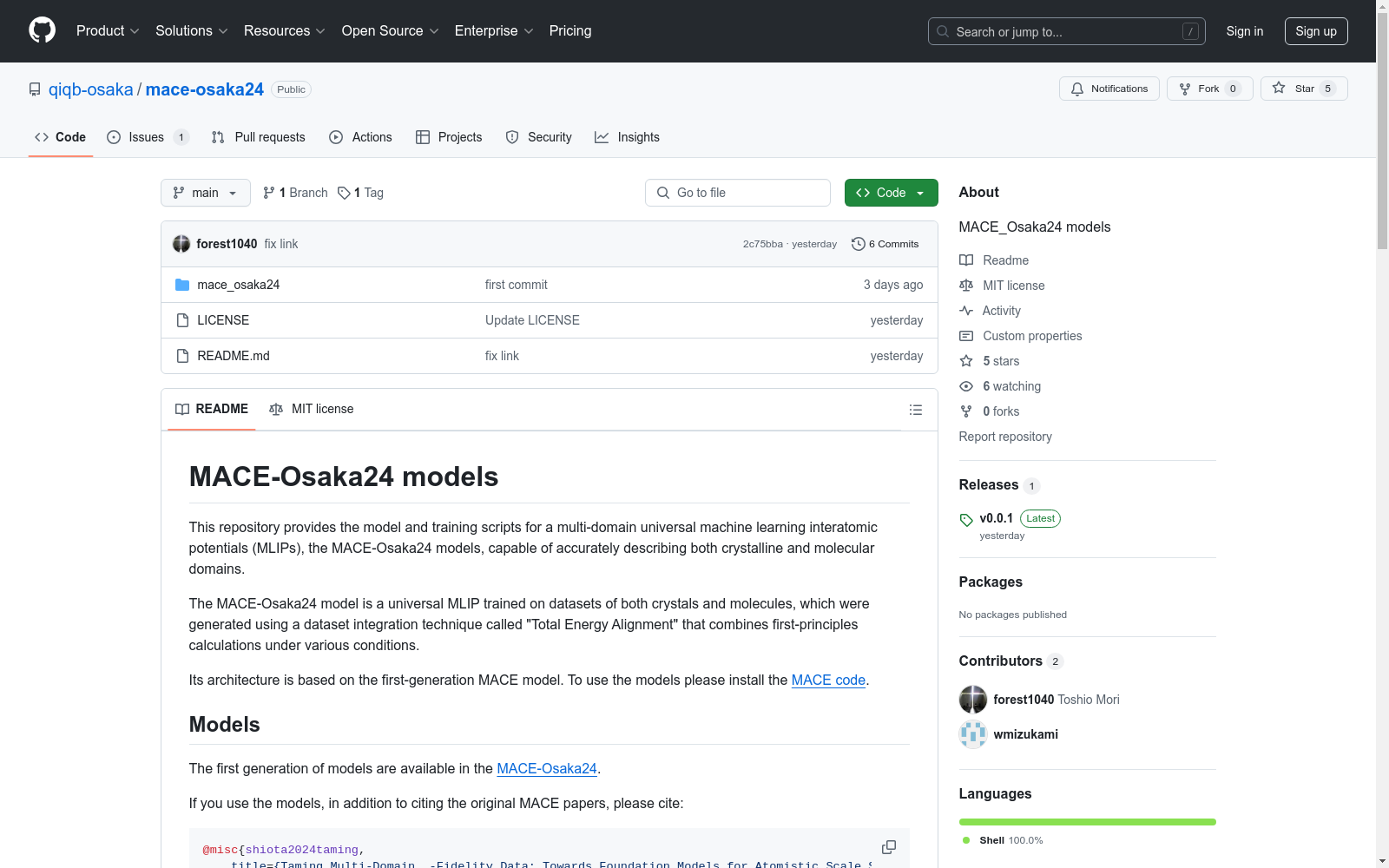Expand the Solutions menu
The image size is (1389, 868).
(x=192, y=30)
